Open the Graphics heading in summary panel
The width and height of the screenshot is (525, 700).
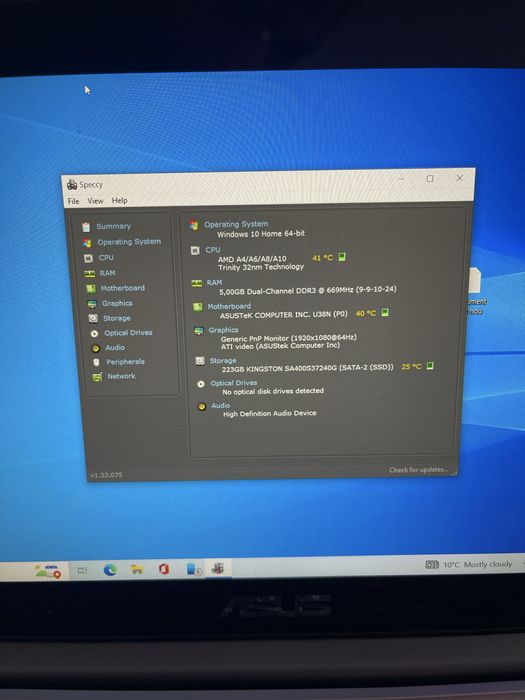(x=223, y=330)
